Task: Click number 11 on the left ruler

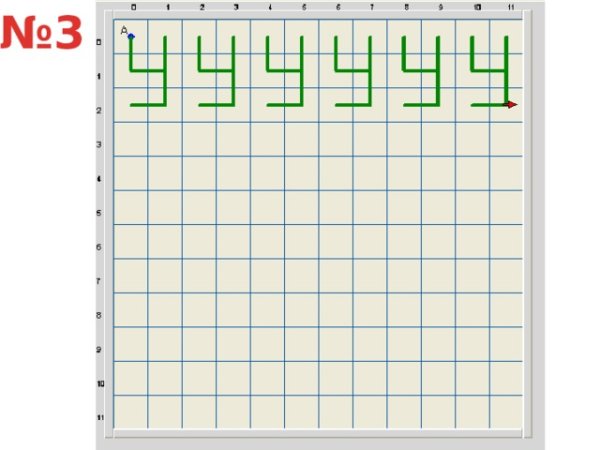Action: (x=100, y=417)
